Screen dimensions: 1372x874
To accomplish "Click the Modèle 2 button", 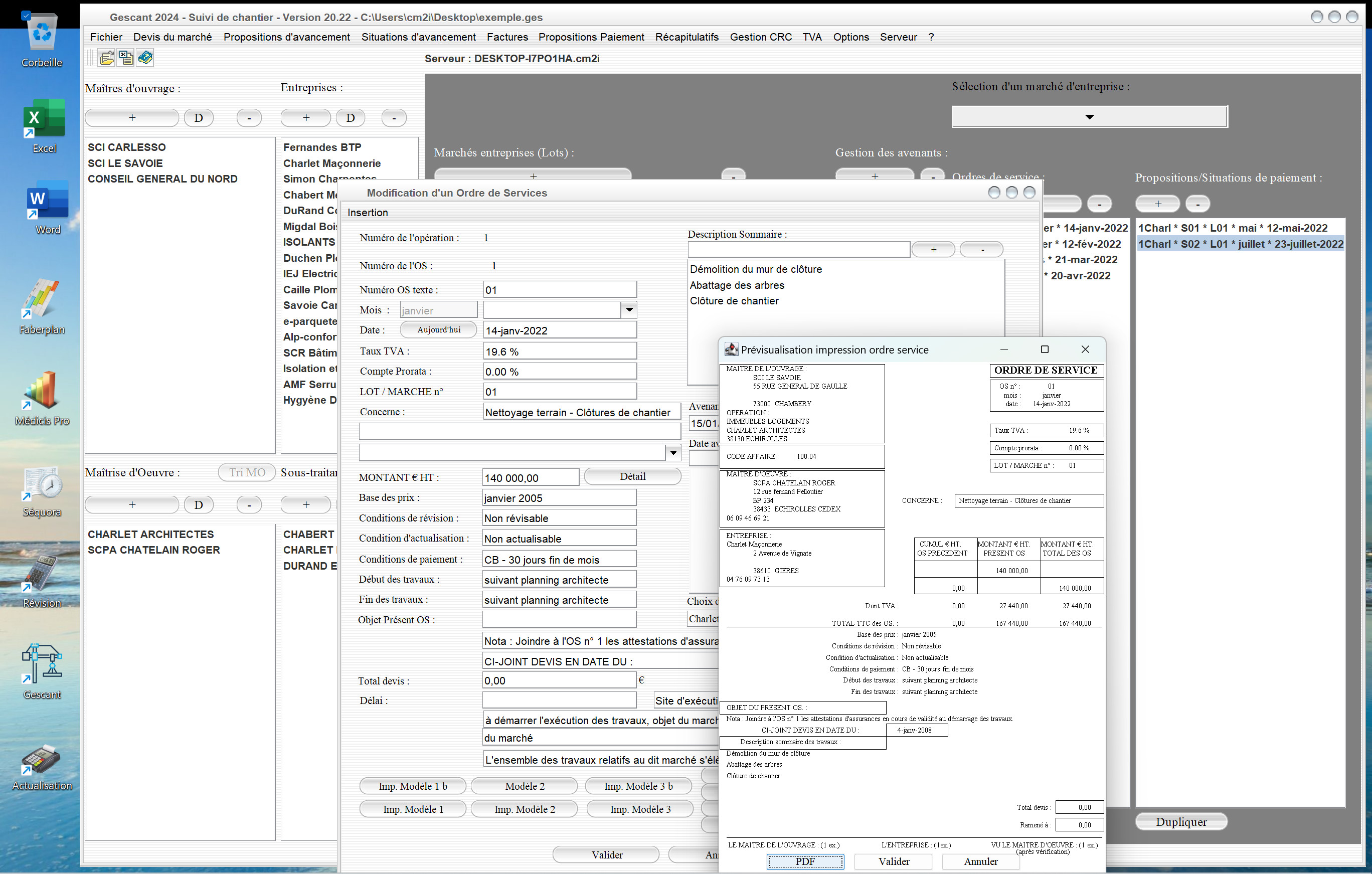I will point(524,786).
